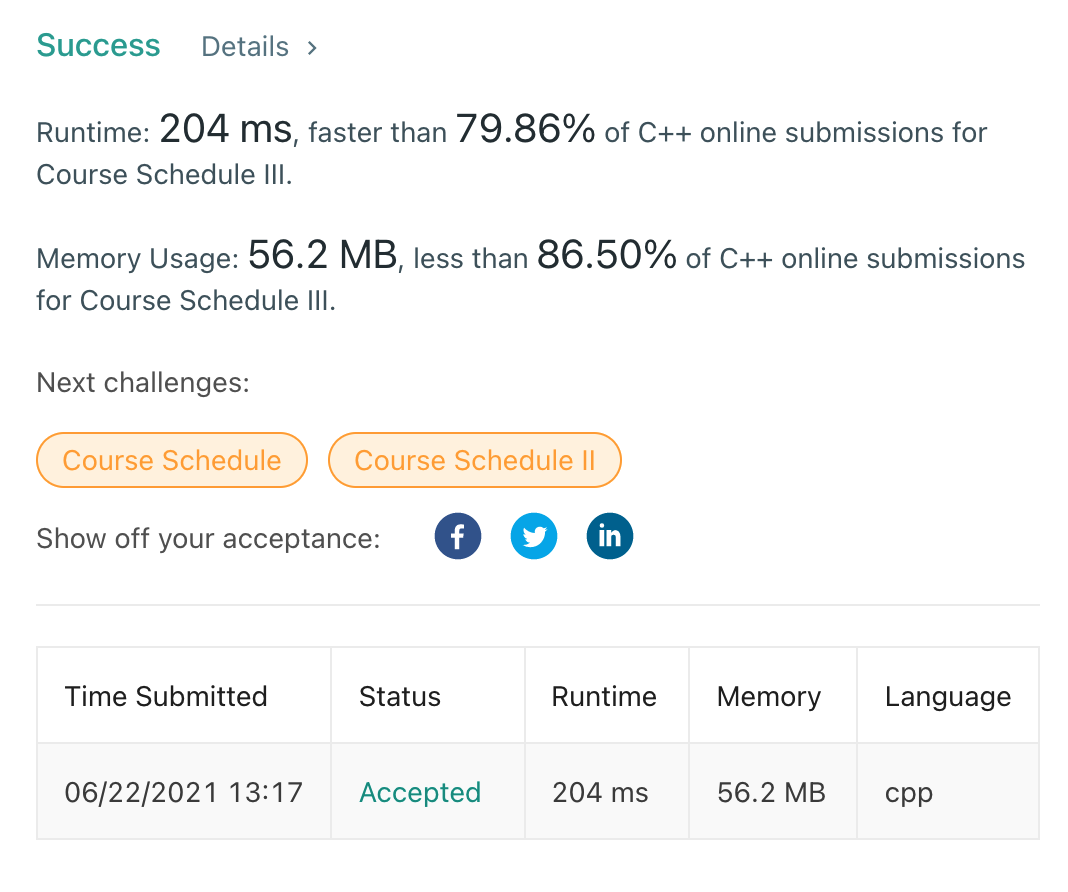This screenshot has width=1068, height=892.
Task: Open submission details via the arrow
Action: [311, 46]
